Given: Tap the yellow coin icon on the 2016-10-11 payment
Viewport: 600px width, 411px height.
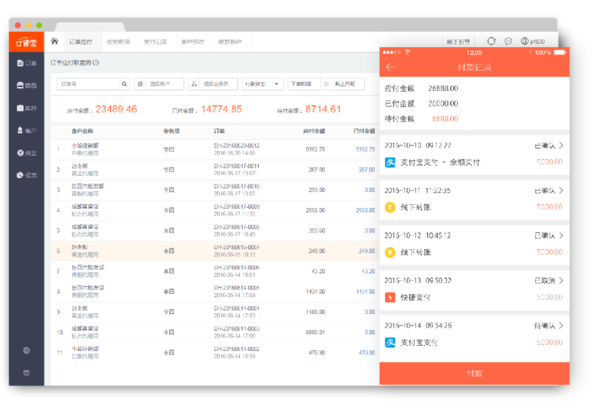Looking at the screenshot, I should pos(390,207).
